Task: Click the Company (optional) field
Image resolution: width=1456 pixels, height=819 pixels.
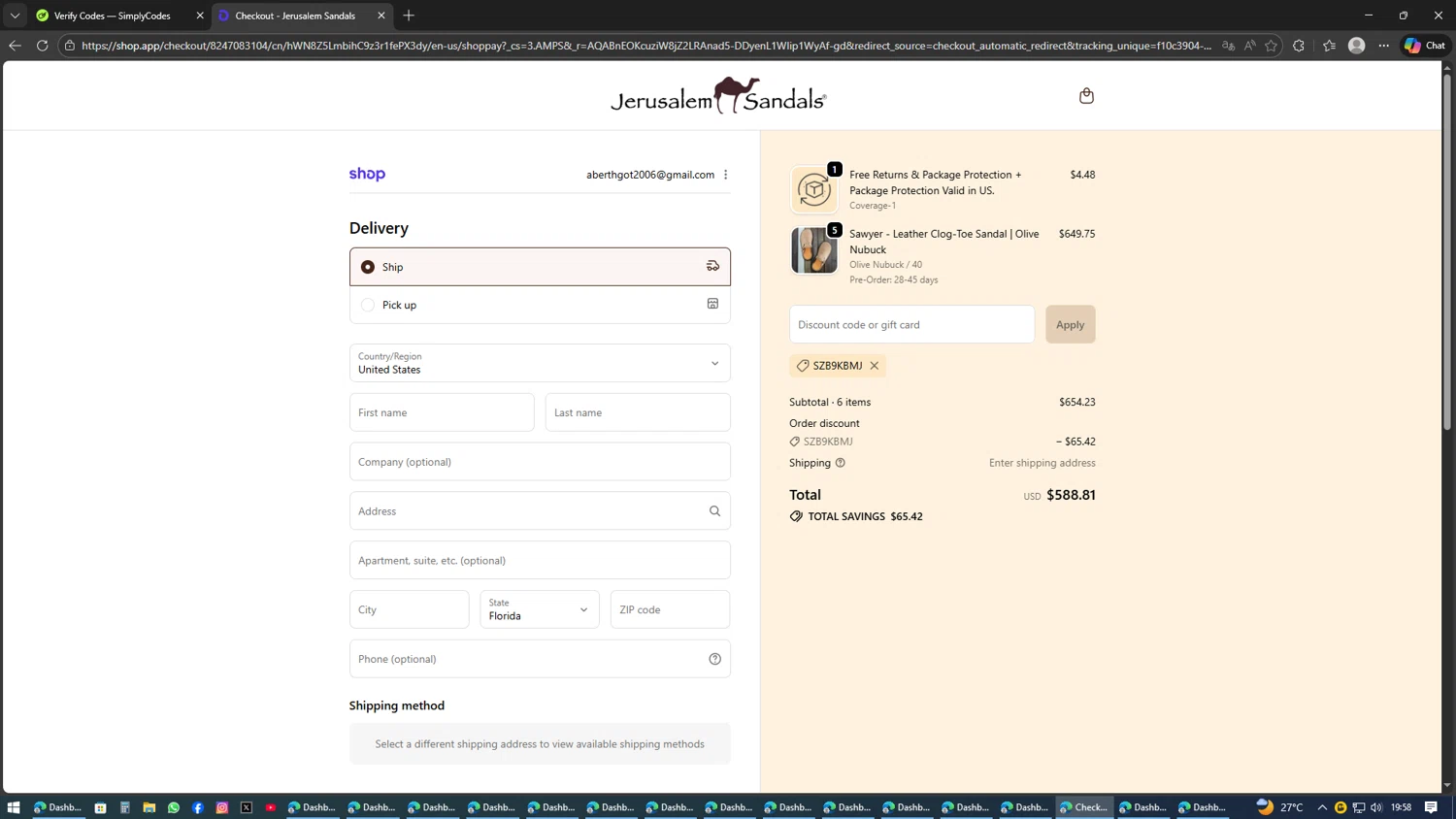Action: click(540, 462)
